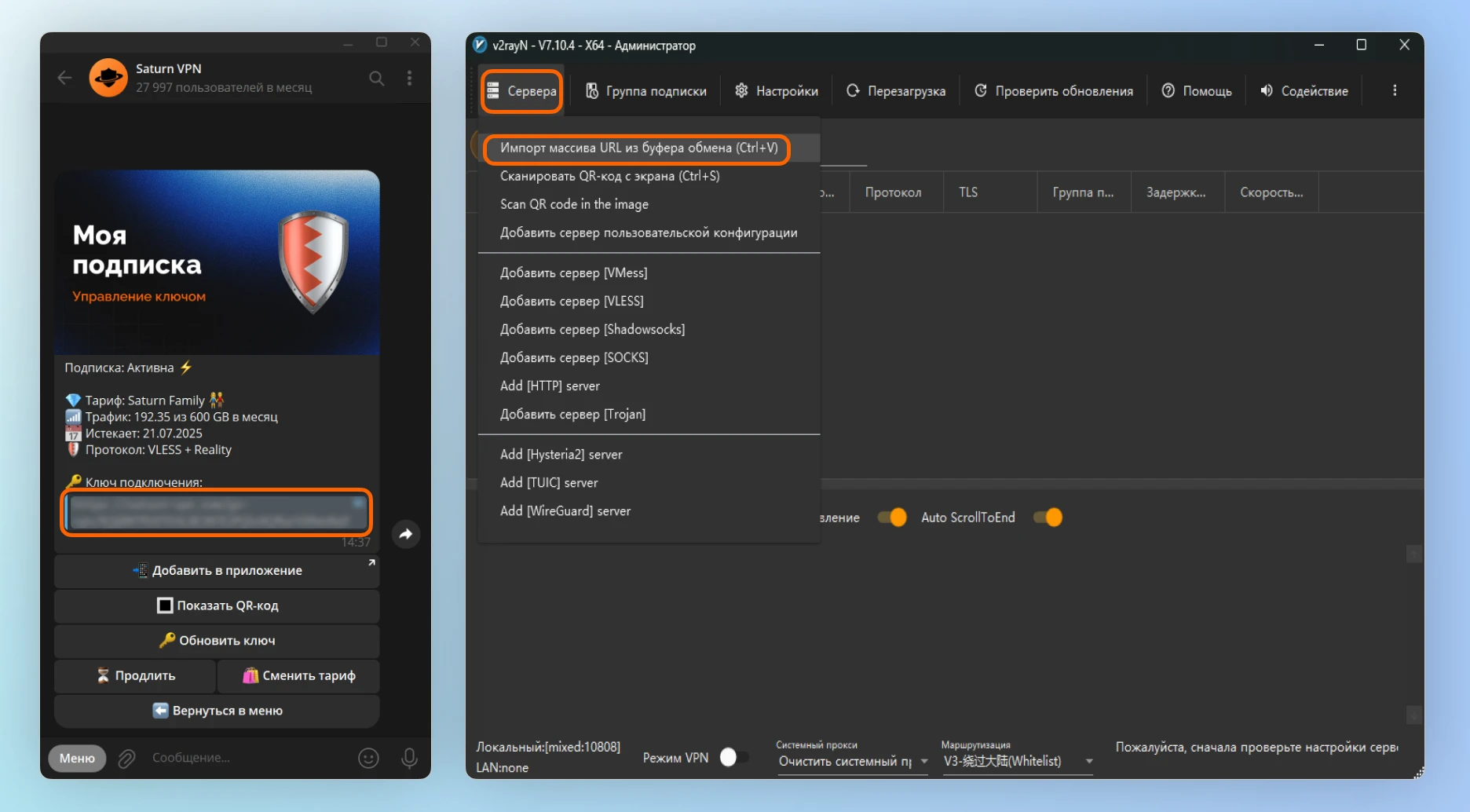Choose Добавить сервер [VLESS] menu entry

click(572, 301)
